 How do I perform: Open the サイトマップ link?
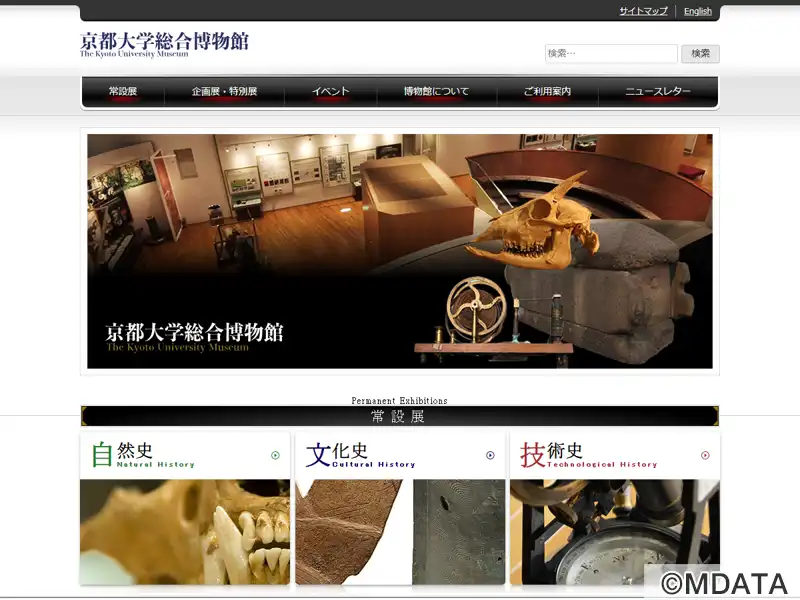click(643, 11)
